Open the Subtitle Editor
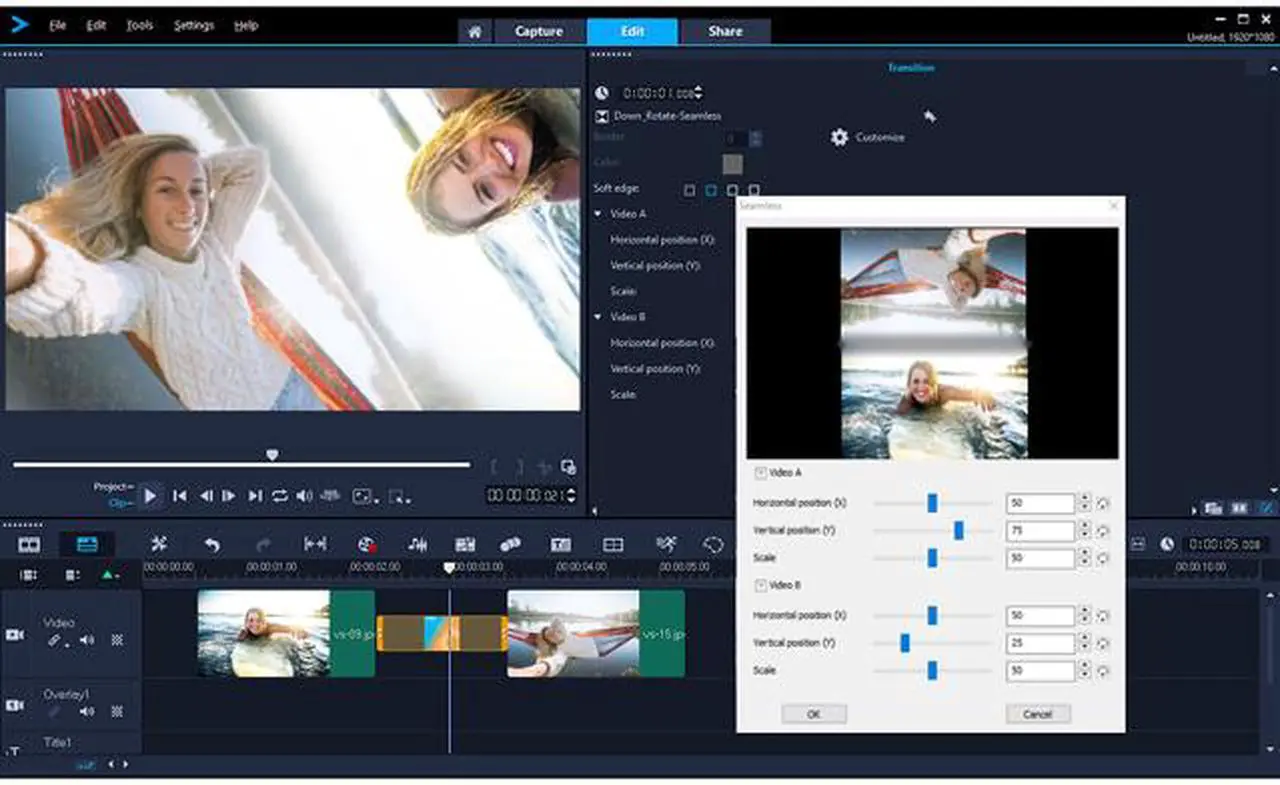This screenshot has width=1280, height=785. pos(561,544)
